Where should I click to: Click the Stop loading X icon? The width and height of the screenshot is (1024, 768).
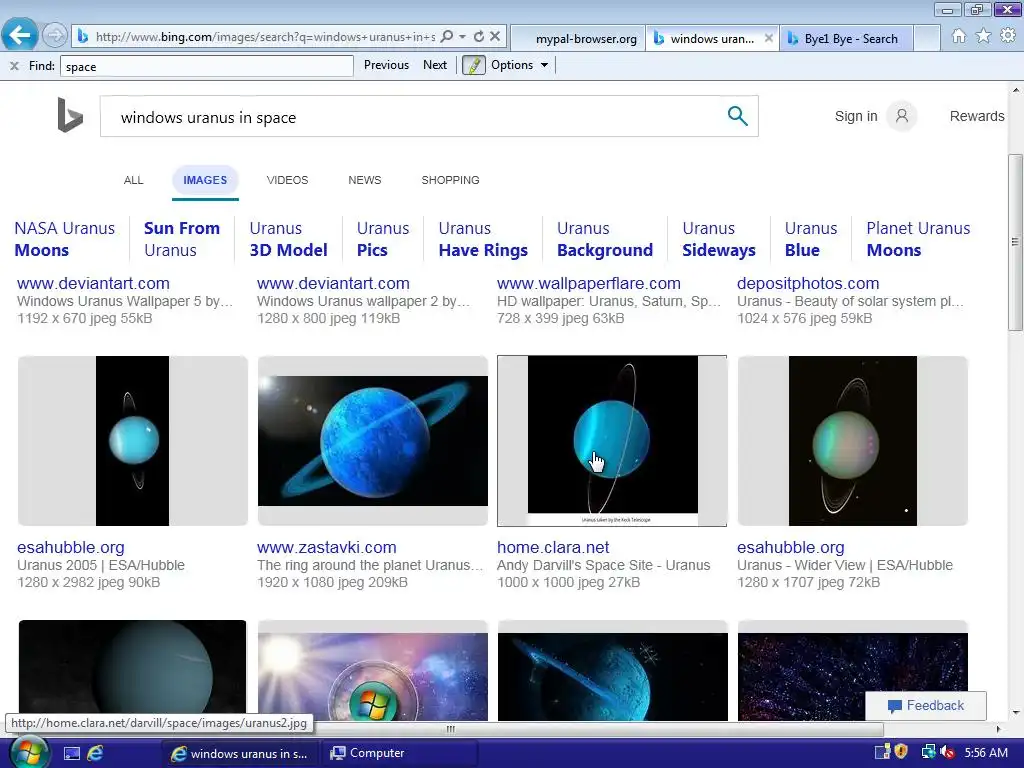coord(495,37)
